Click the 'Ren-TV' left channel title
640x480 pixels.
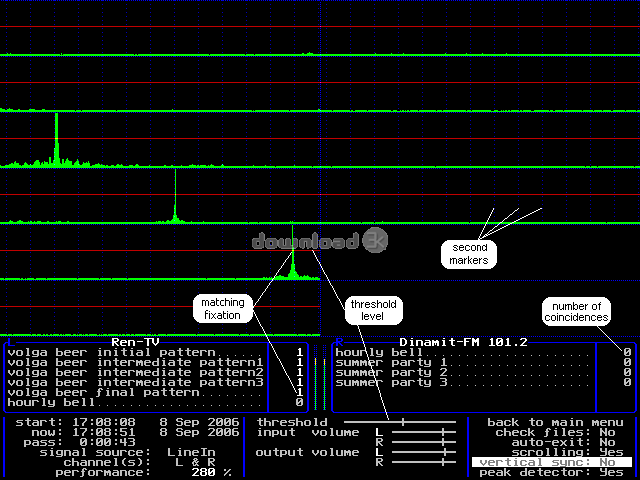[x=135, y=342]
